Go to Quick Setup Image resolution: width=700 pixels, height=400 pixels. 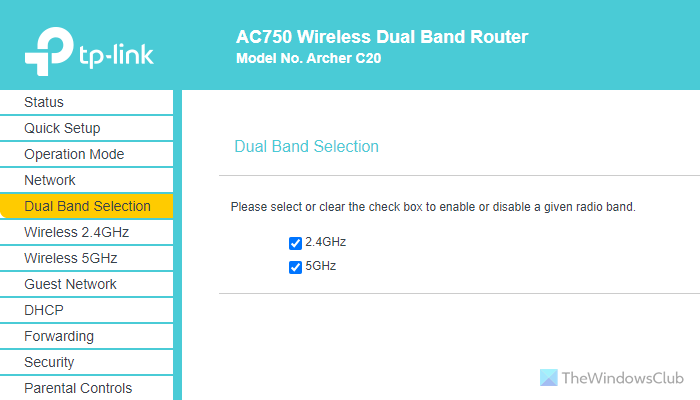(x=62, y=128)
